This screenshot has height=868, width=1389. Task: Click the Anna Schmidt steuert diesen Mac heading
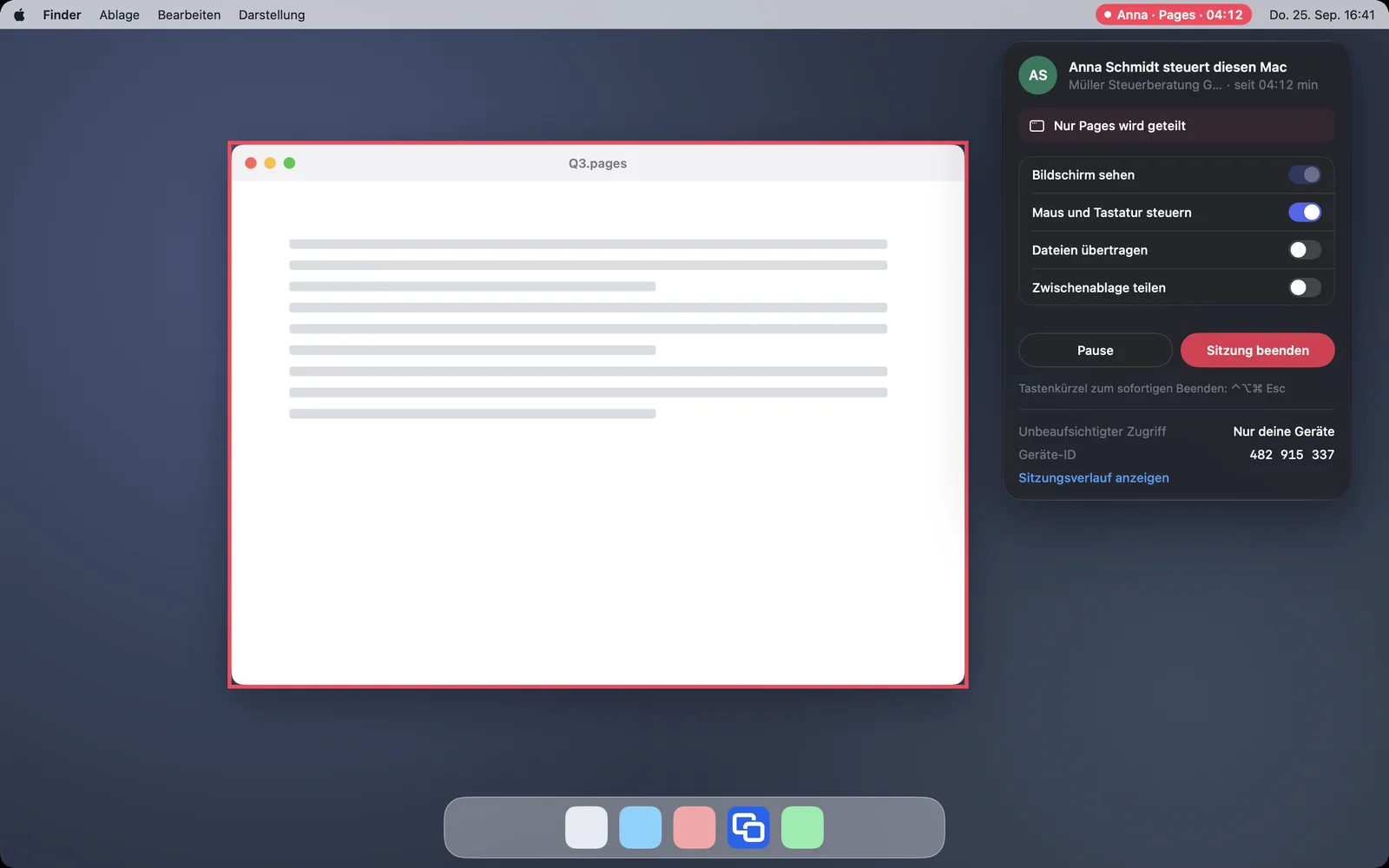(1177, 67)
